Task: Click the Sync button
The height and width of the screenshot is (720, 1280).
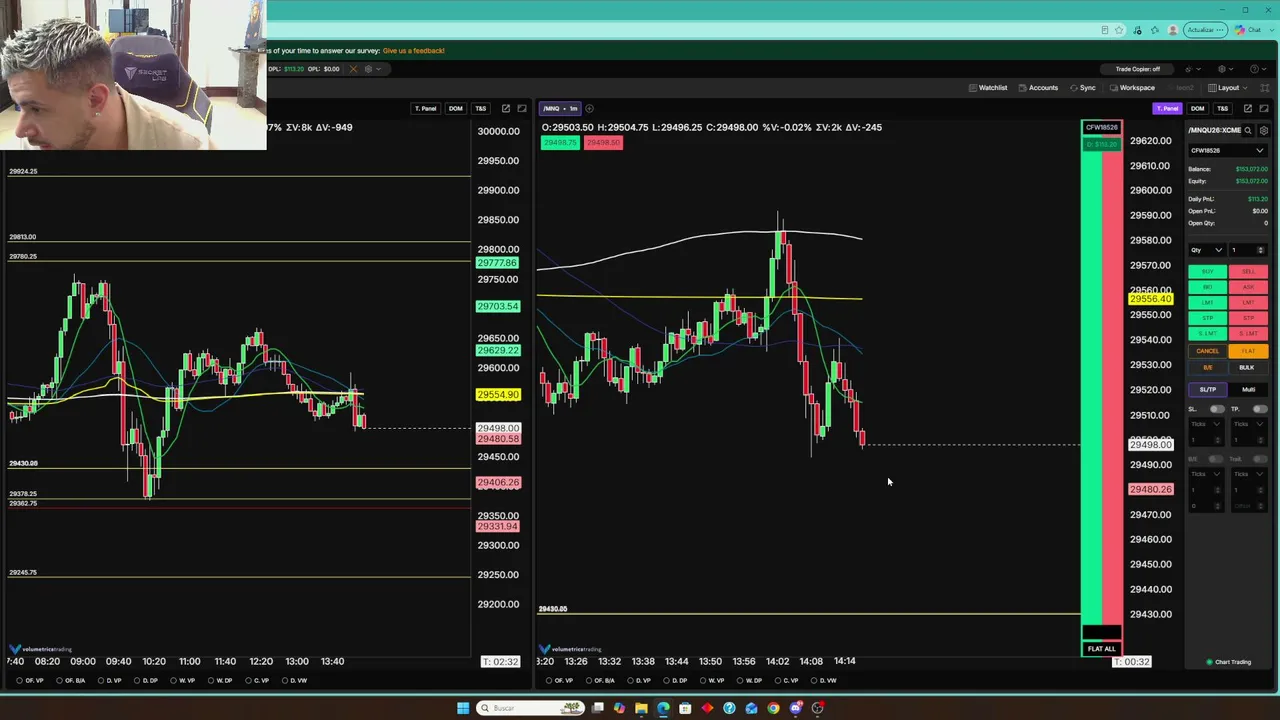Action: [1082, 88]
